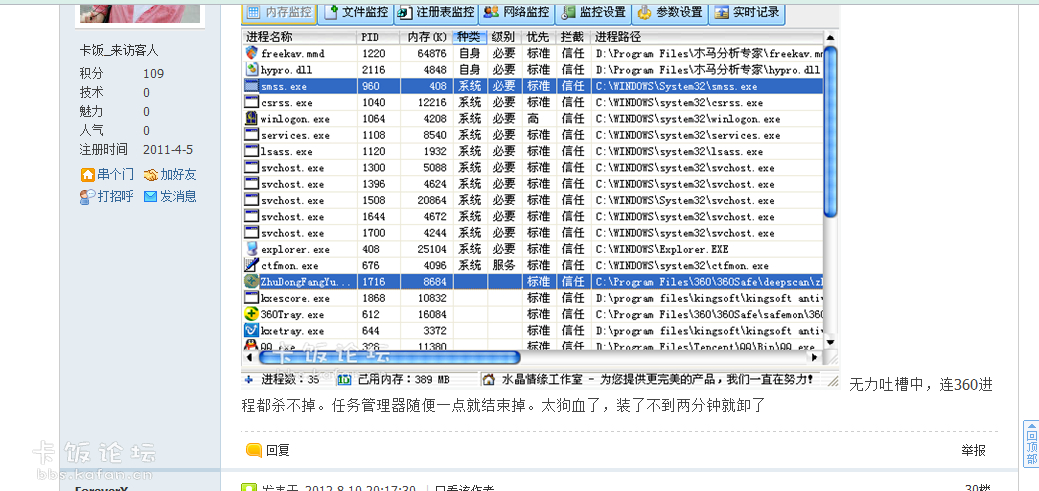Click the QQ penguin process icon
The height and width of the screenshot is (491, 1039).
251,345
